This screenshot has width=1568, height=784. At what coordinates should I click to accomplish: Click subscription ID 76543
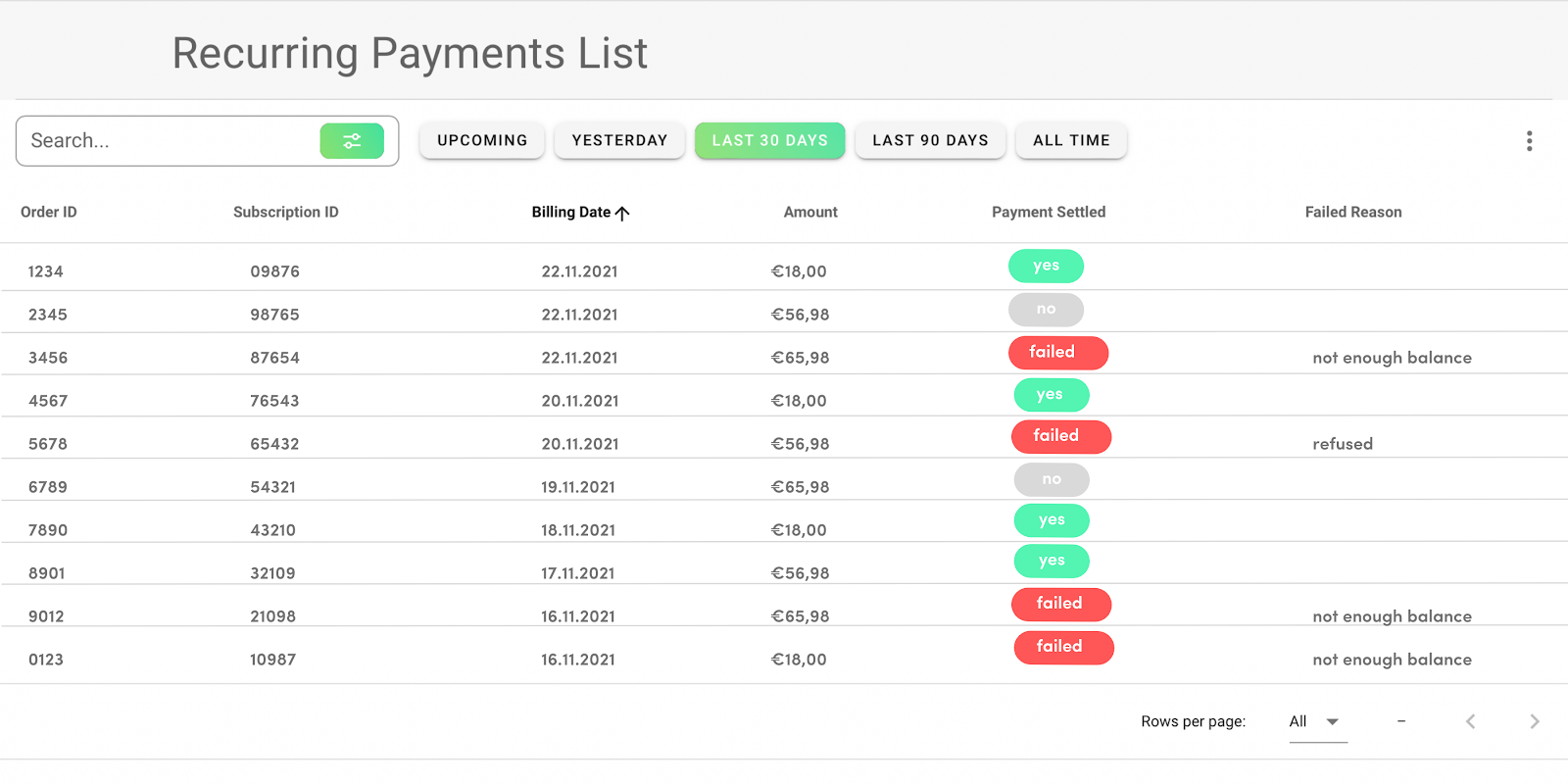point(274,401)
